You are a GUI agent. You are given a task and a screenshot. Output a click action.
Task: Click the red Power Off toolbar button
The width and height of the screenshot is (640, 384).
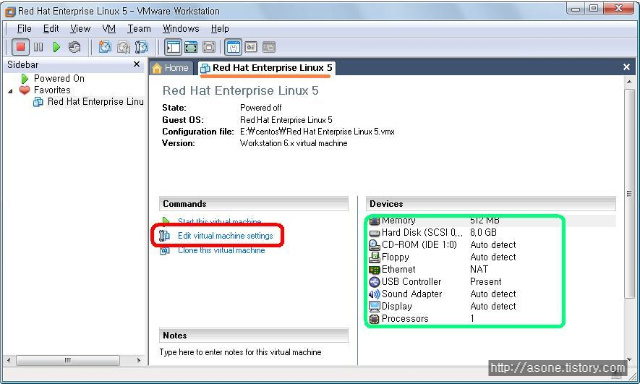20,47
